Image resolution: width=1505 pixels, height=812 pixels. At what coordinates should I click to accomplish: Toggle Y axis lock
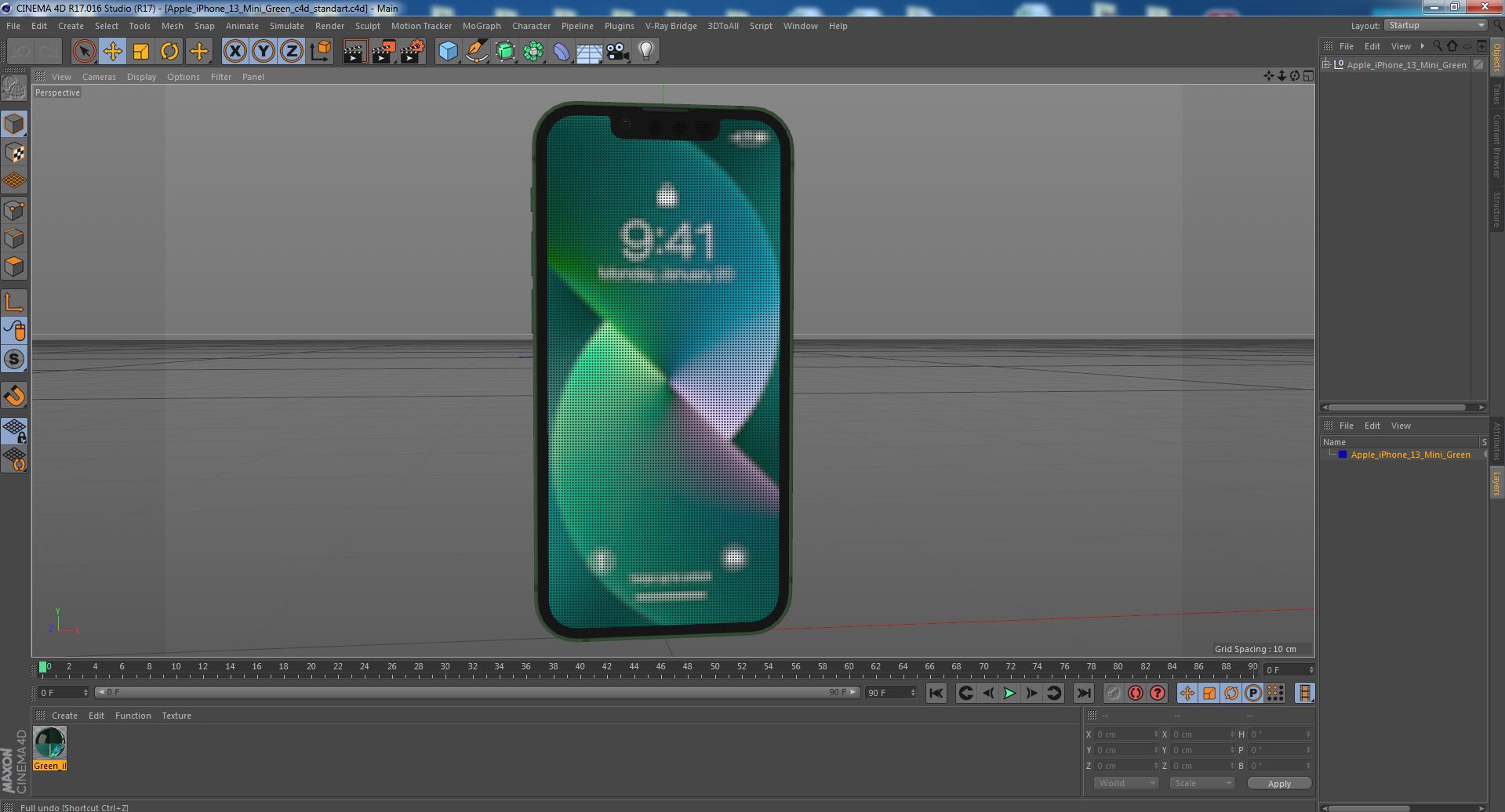(x=264, y=52)
